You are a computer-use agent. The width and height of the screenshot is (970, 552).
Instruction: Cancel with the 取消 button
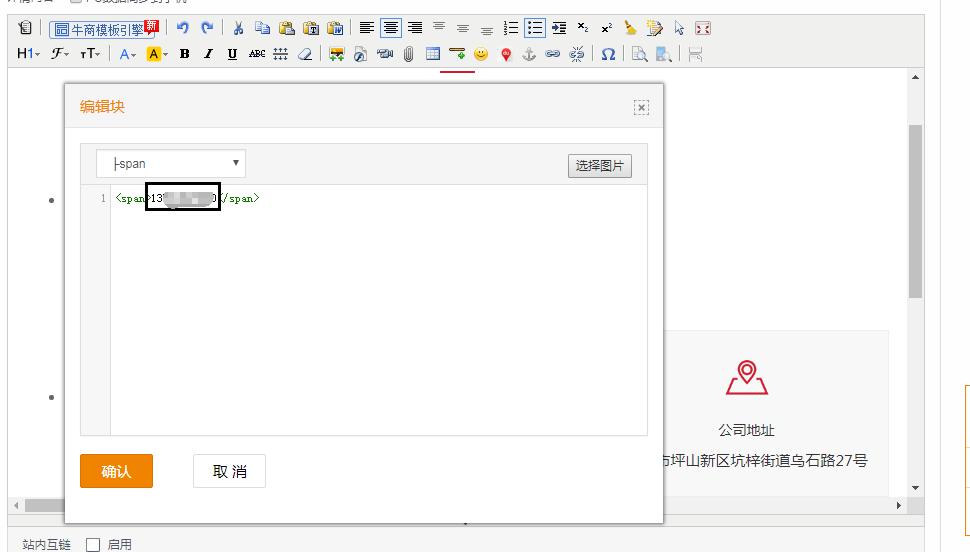230,471
